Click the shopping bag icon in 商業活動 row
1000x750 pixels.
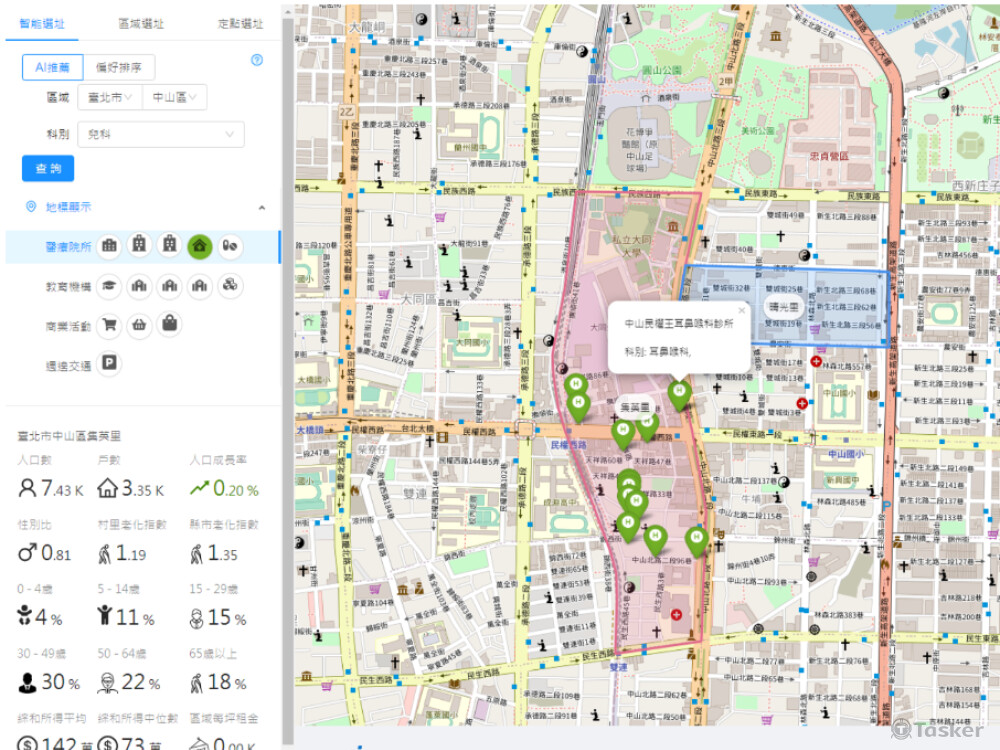[169, 325]
